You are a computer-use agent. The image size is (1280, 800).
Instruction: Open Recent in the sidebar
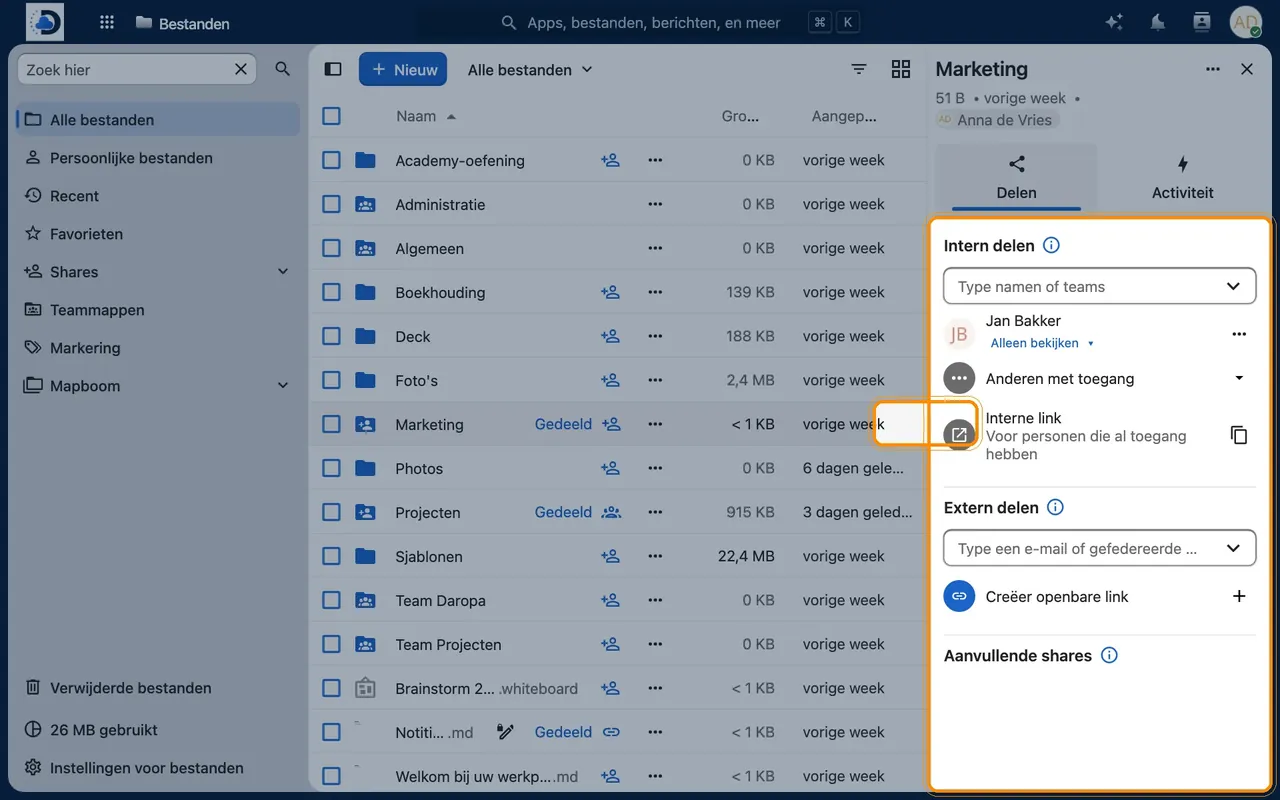pos(158,196)
